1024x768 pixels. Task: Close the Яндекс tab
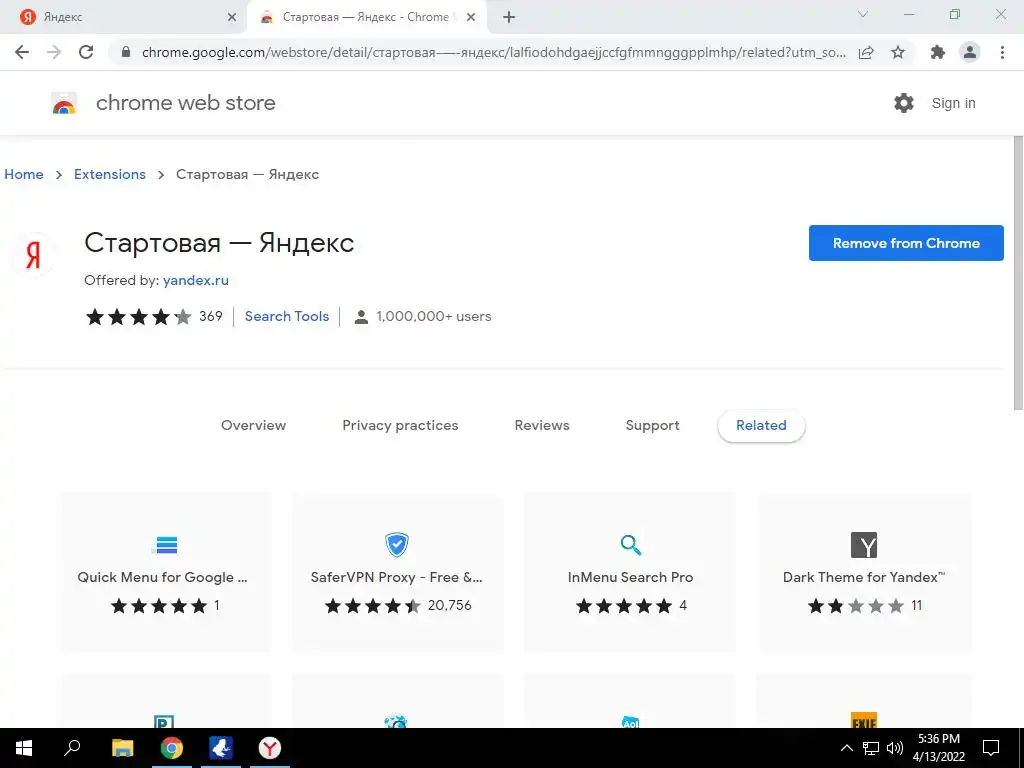[232, 17]
